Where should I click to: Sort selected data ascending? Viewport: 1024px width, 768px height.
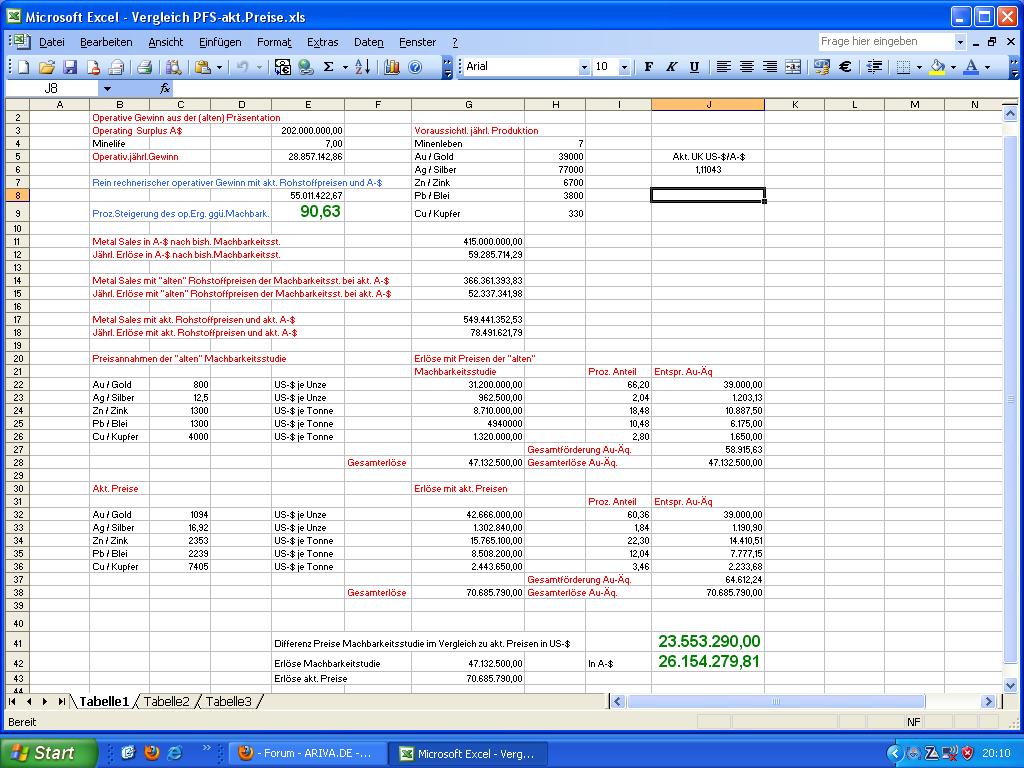pyautogui.click(x=361, y=67)
